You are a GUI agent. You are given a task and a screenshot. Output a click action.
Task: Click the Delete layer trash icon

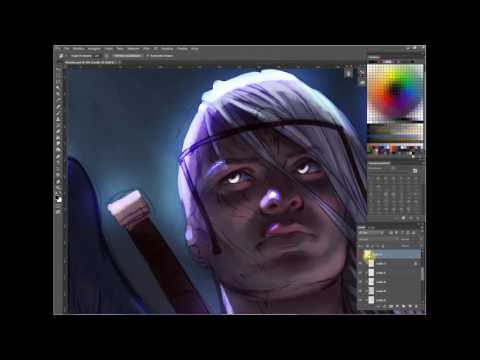pos(416,306)
